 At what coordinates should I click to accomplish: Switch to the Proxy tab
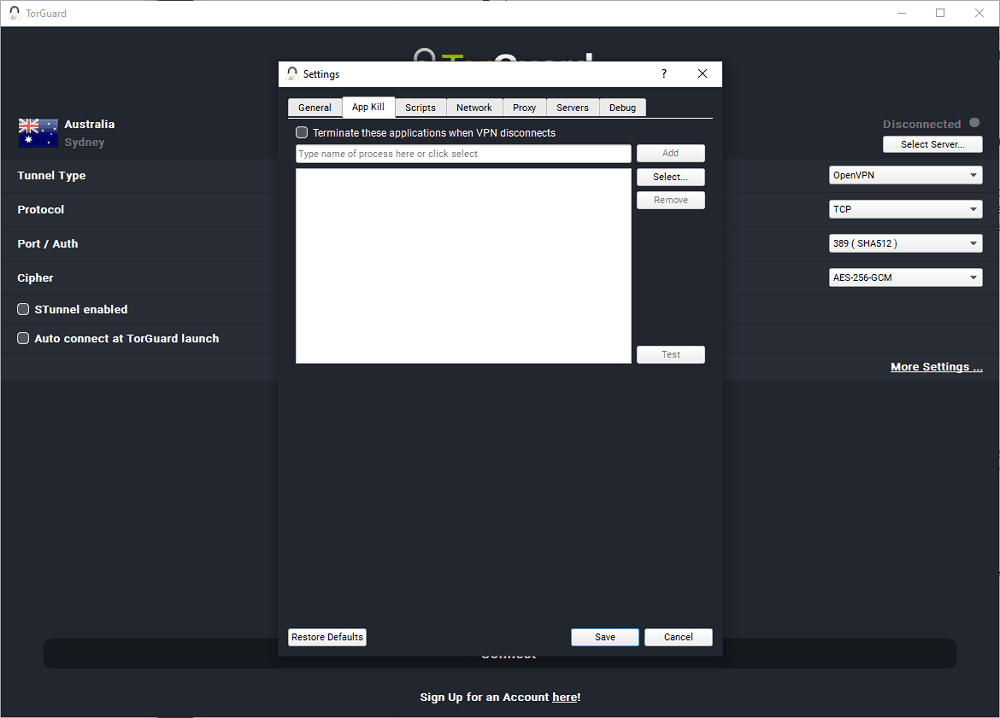tap(524, 108)
